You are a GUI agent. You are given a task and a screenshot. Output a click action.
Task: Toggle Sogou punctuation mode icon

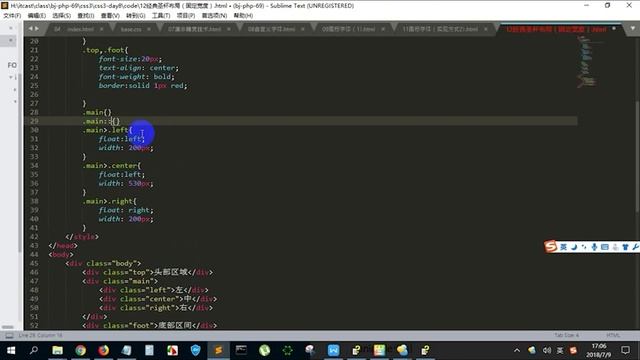click(x=584, y=247)
